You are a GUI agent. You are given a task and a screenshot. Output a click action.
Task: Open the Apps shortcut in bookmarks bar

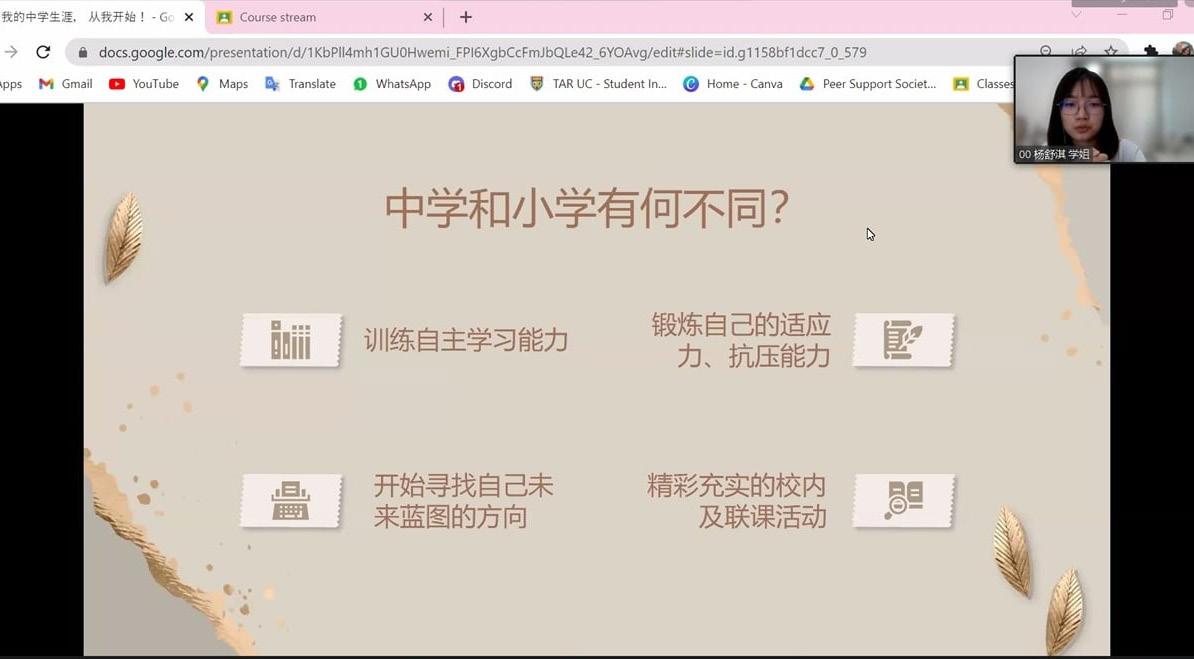(11, 84)
